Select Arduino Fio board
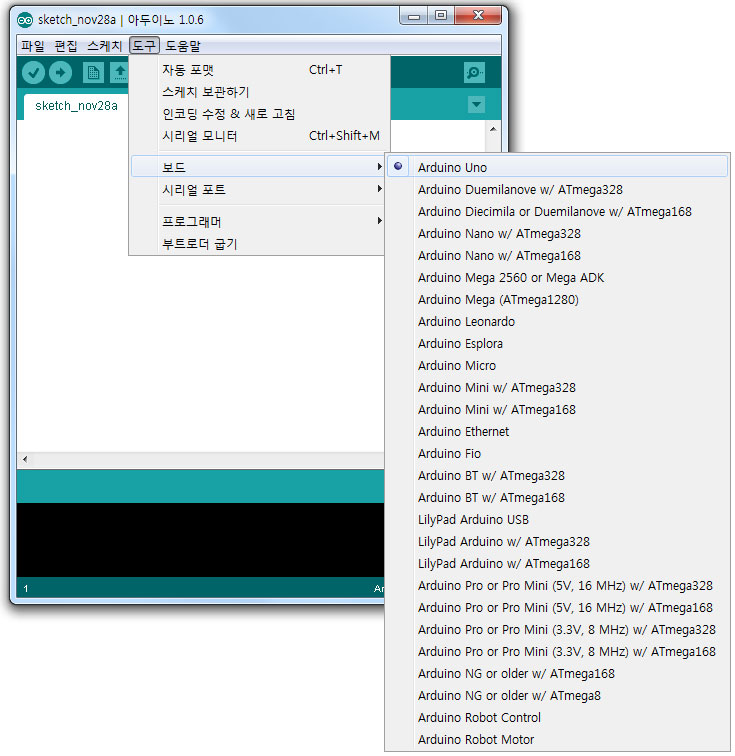The height and width of the screenshot is (756, 735). 557,454
